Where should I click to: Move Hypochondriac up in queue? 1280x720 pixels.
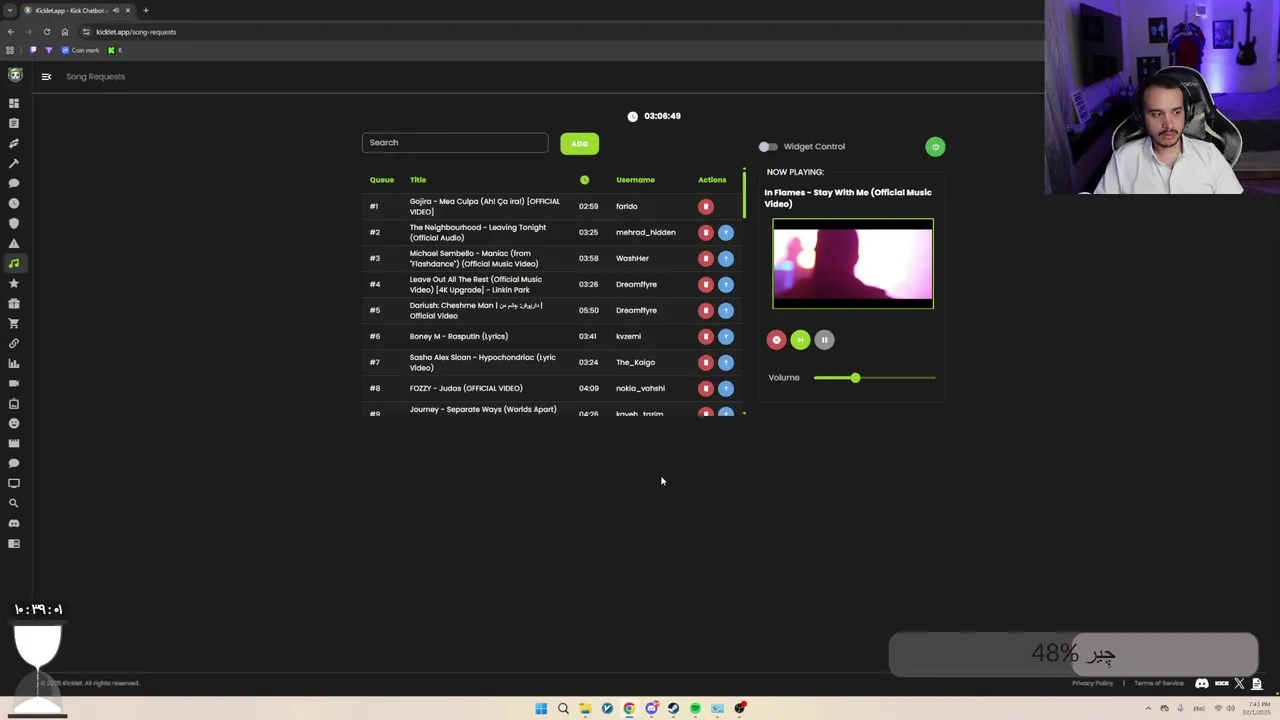[x=726, y=362]
